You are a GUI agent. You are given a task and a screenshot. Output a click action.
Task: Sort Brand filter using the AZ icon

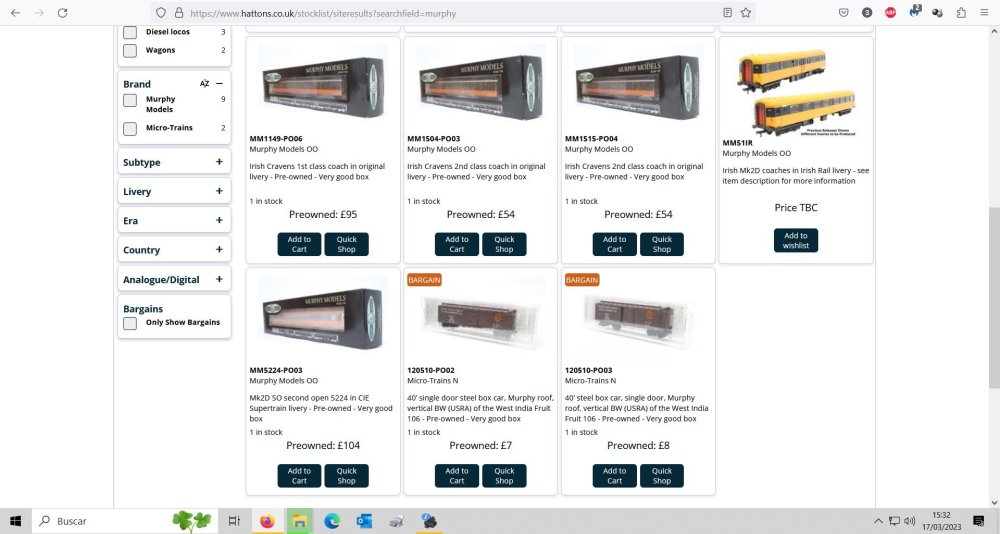pyautogui.click(x=204, y=84)
